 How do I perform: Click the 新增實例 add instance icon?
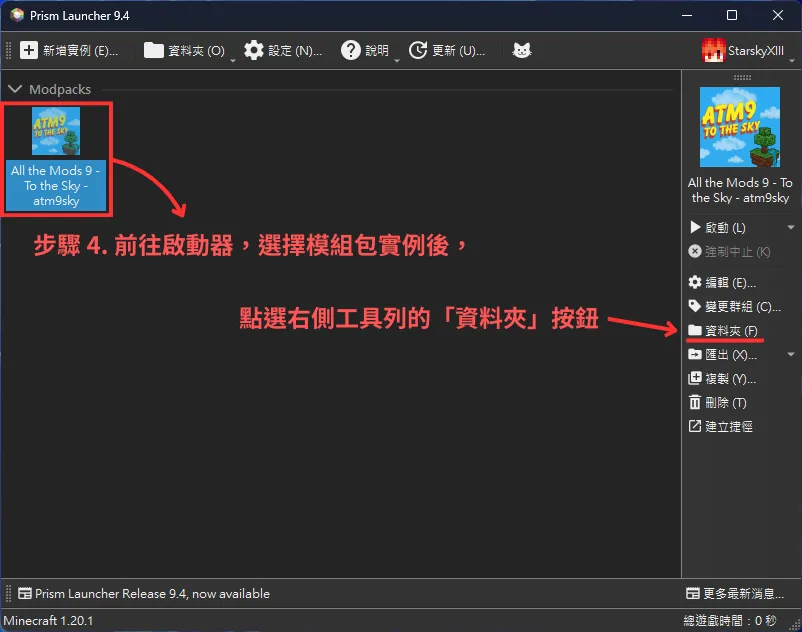(x=29, y=50)
